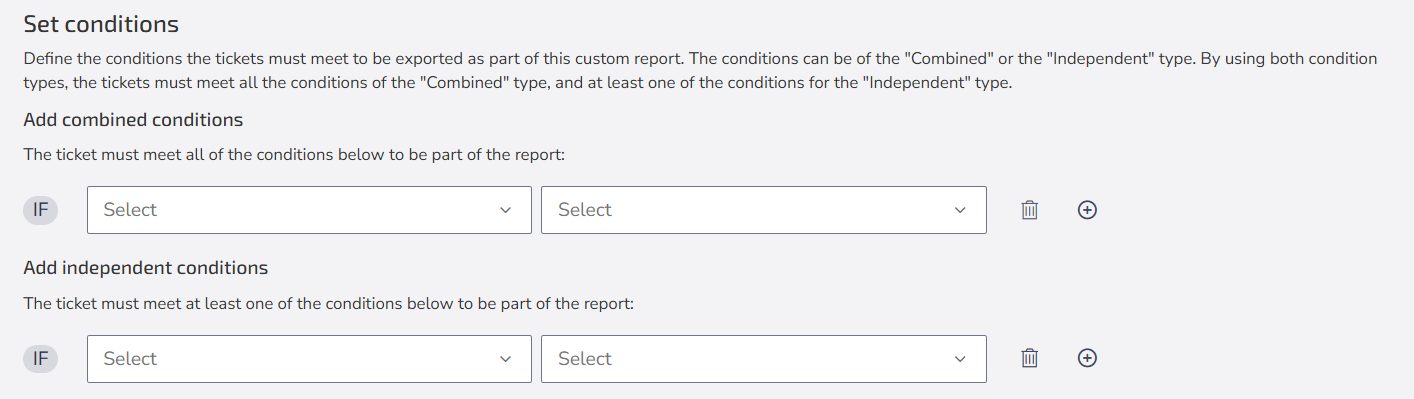Click chevron arrow of first combined condition field
The image size is (1414, 399).
tap(505, 210)
